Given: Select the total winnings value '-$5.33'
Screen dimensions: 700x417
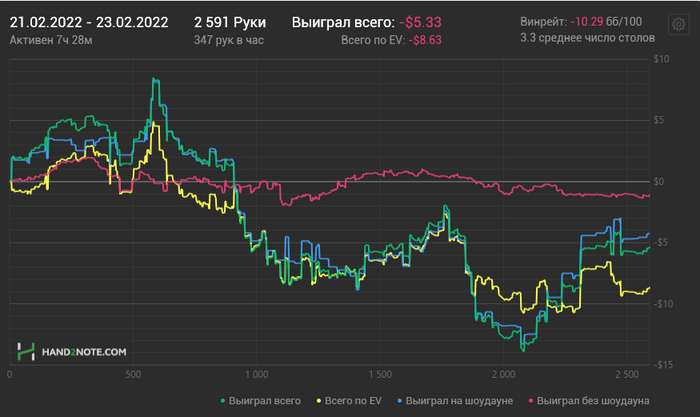Looking at the screenshot, I should [420, 22].
